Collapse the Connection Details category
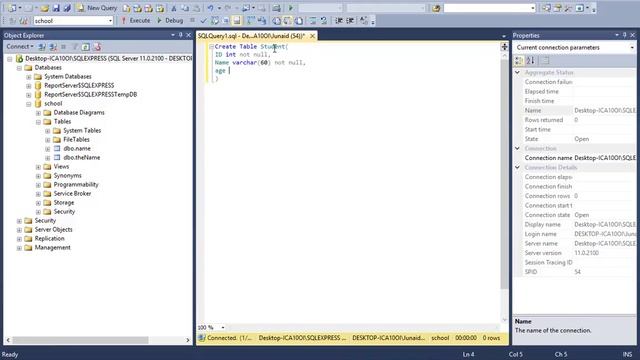The width and height of the screenshot is (640, 360). [518, 167]
